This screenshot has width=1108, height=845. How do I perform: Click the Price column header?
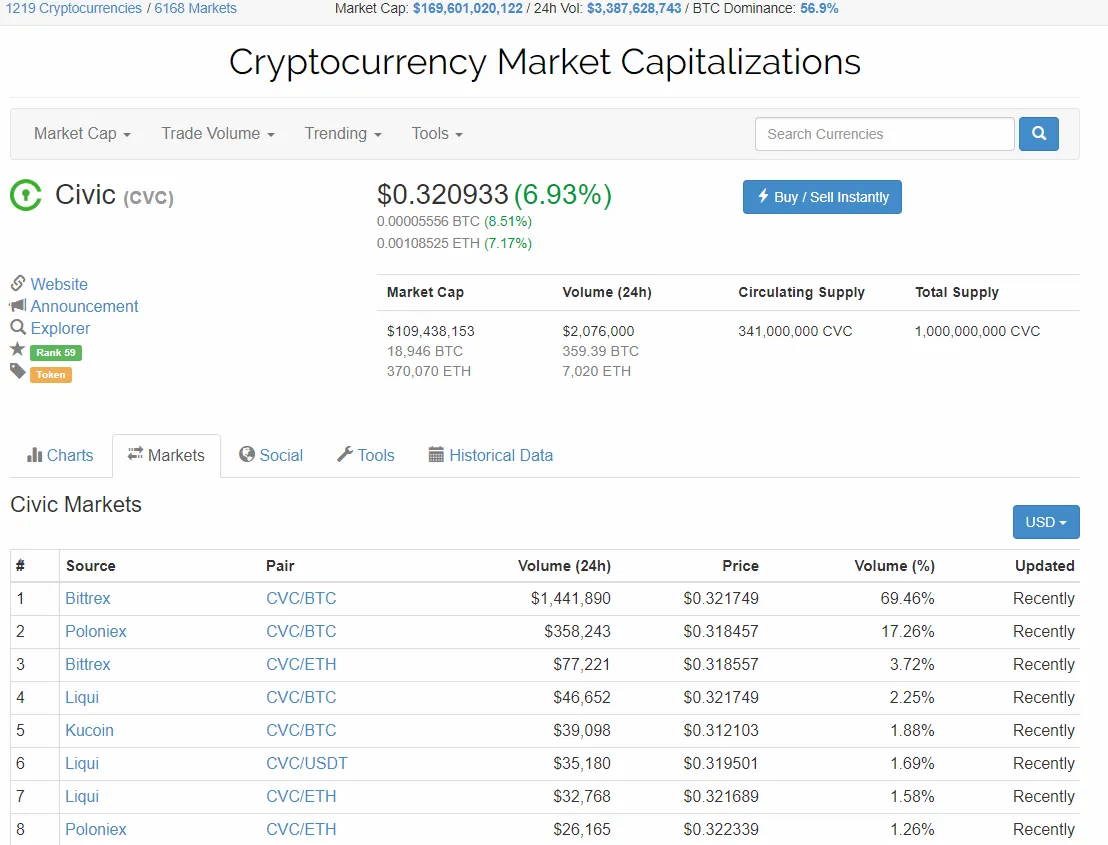(740, 566)
